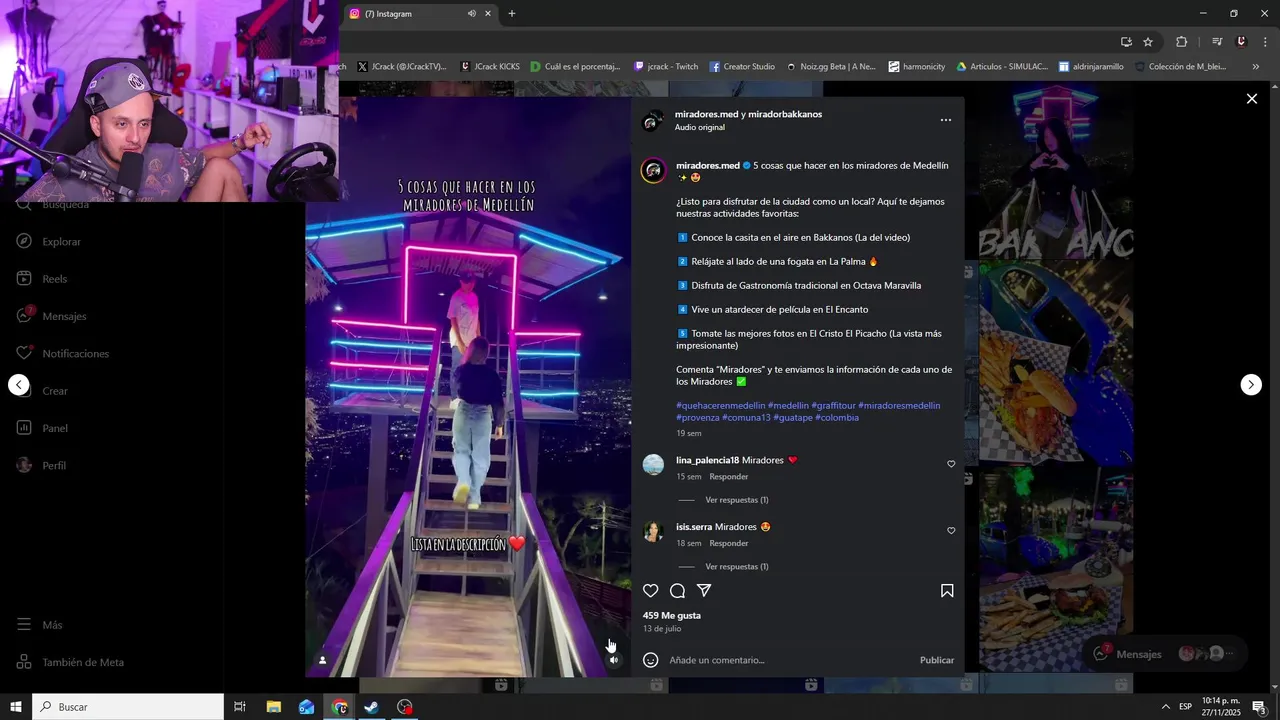Image resolution: width=1280 pixels, height=720 pixels.
Task: Click the Windows Start button
Action: click(x=16, y=707)
